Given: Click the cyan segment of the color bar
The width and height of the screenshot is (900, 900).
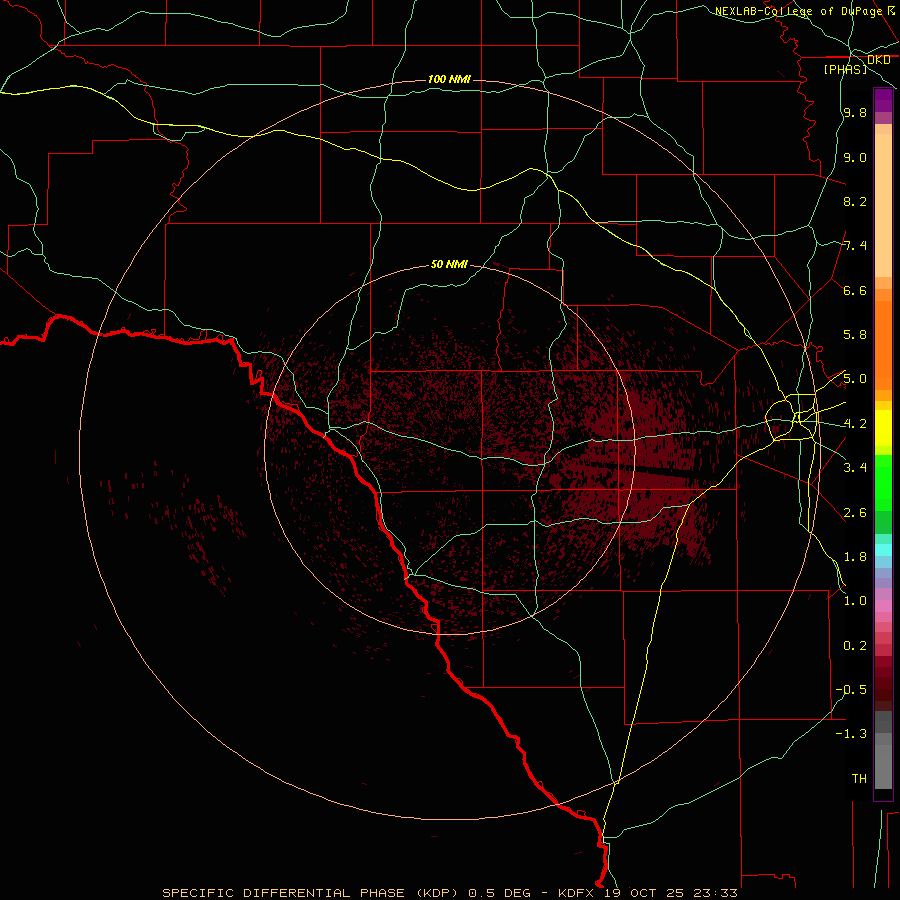Looking at the screenshot, I should 883,549.
